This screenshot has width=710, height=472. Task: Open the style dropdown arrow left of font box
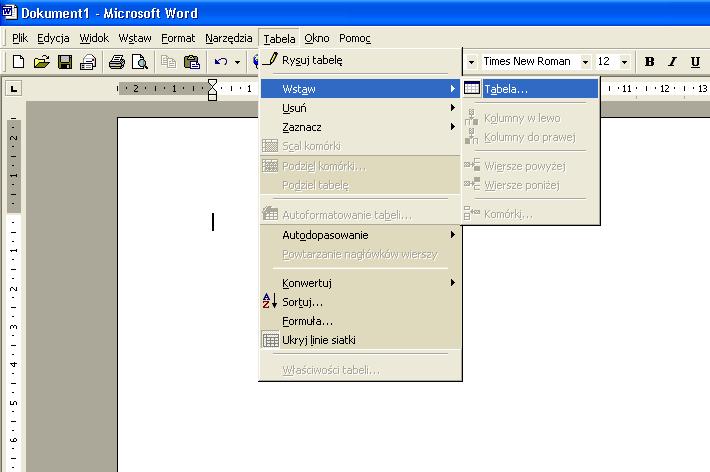coord(471,62)
